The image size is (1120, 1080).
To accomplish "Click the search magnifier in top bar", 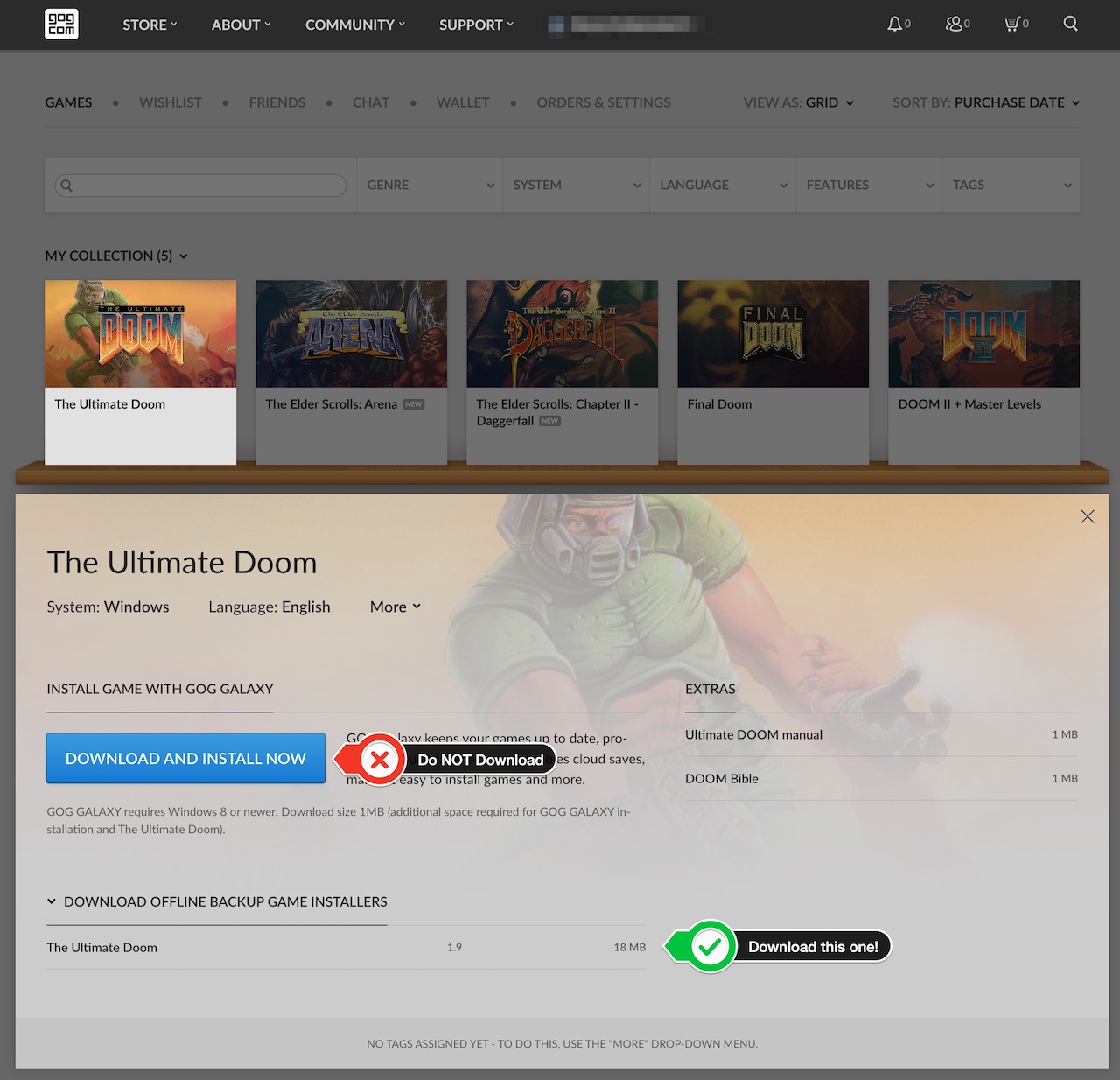I will [x=1070, y=24].
